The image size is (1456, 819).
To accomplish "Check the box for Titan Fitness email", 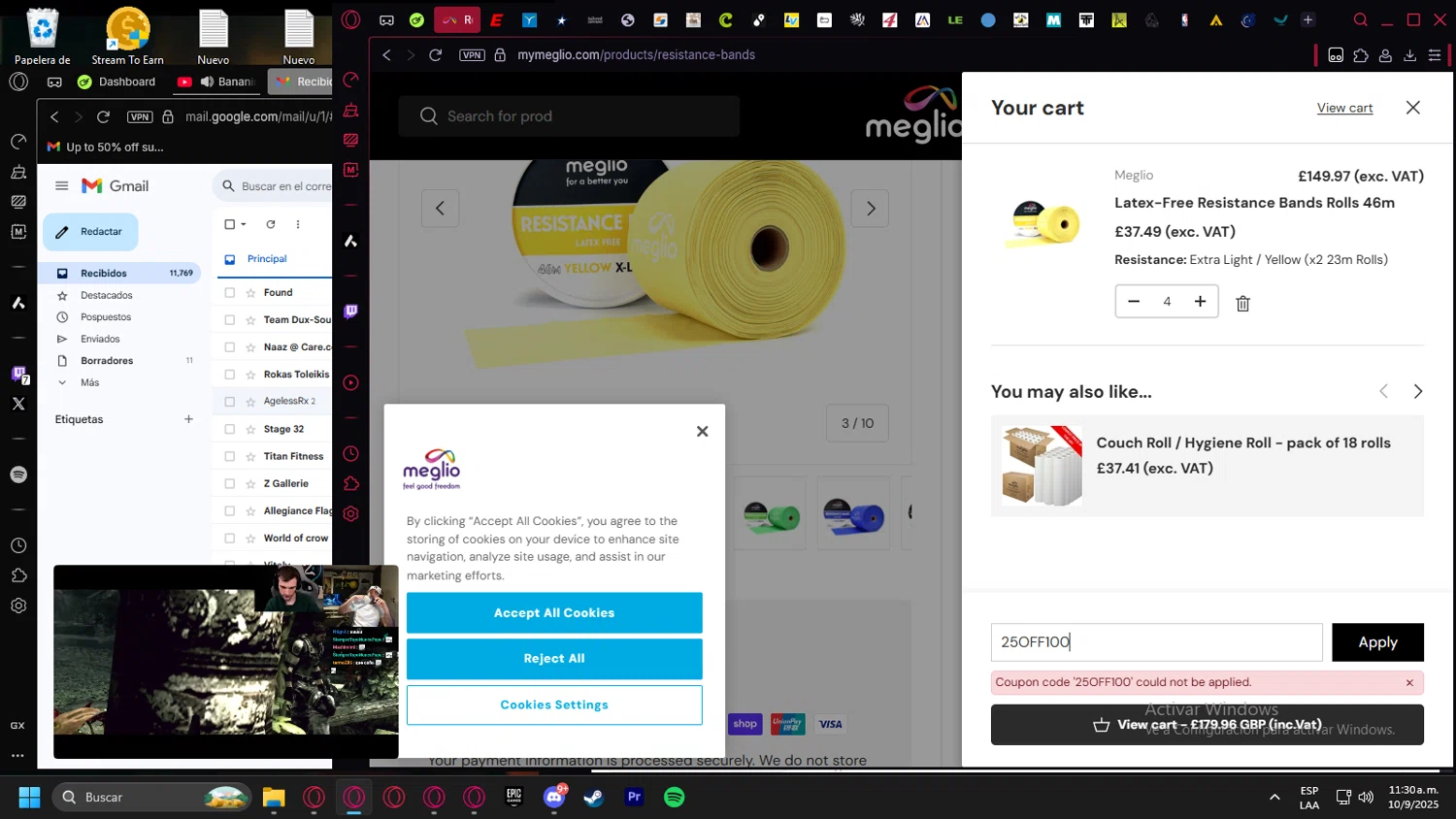I will 230,456.
